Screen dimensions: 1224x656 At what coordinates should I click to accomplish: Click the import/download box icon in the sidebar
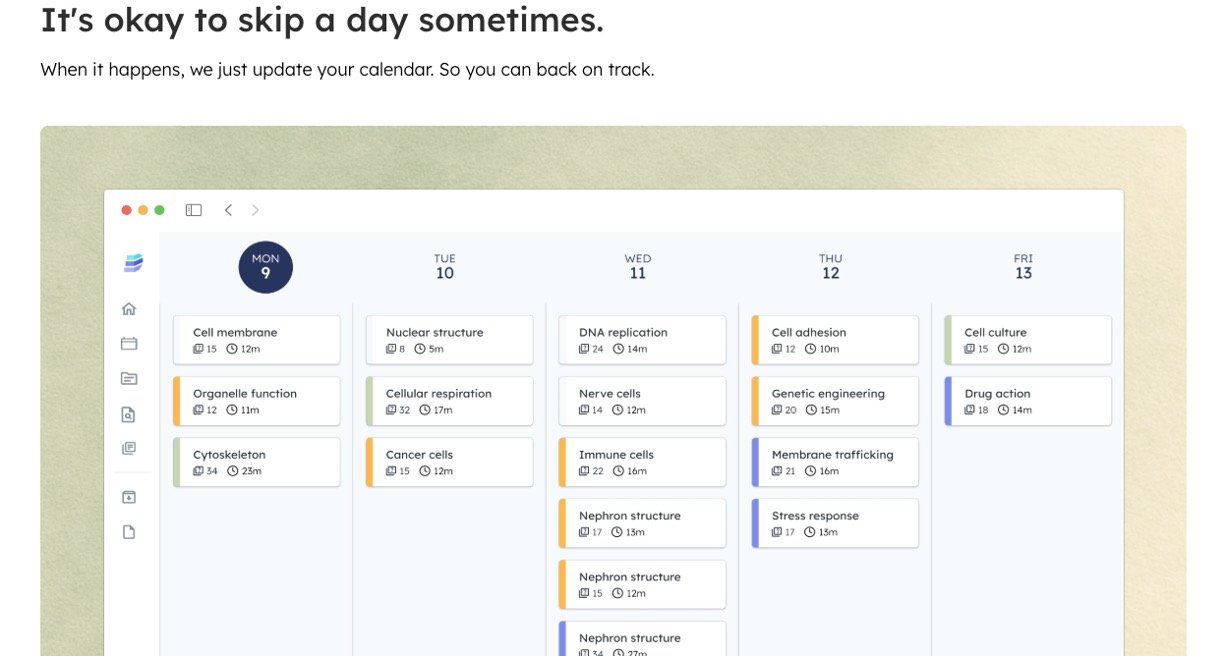[x=129, y=497]
